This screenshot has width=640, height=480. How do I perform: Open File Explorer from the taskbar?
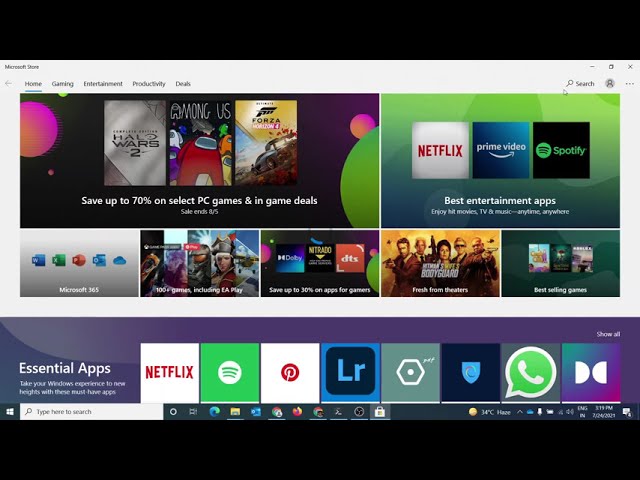[x=235, y=412]
